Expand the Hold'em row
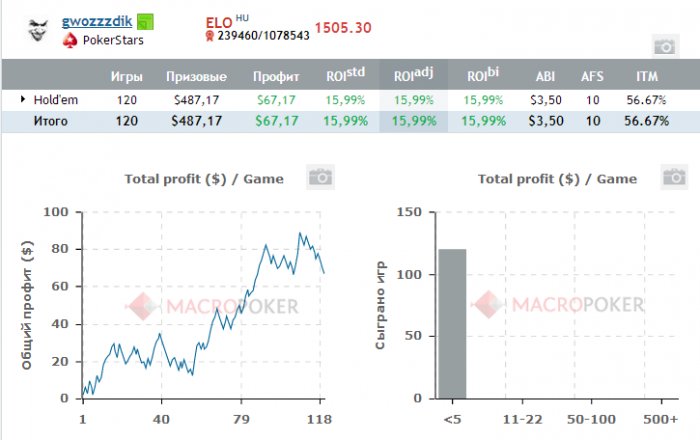This screenshot has height=440, width=700. click(x=23, y=99)
